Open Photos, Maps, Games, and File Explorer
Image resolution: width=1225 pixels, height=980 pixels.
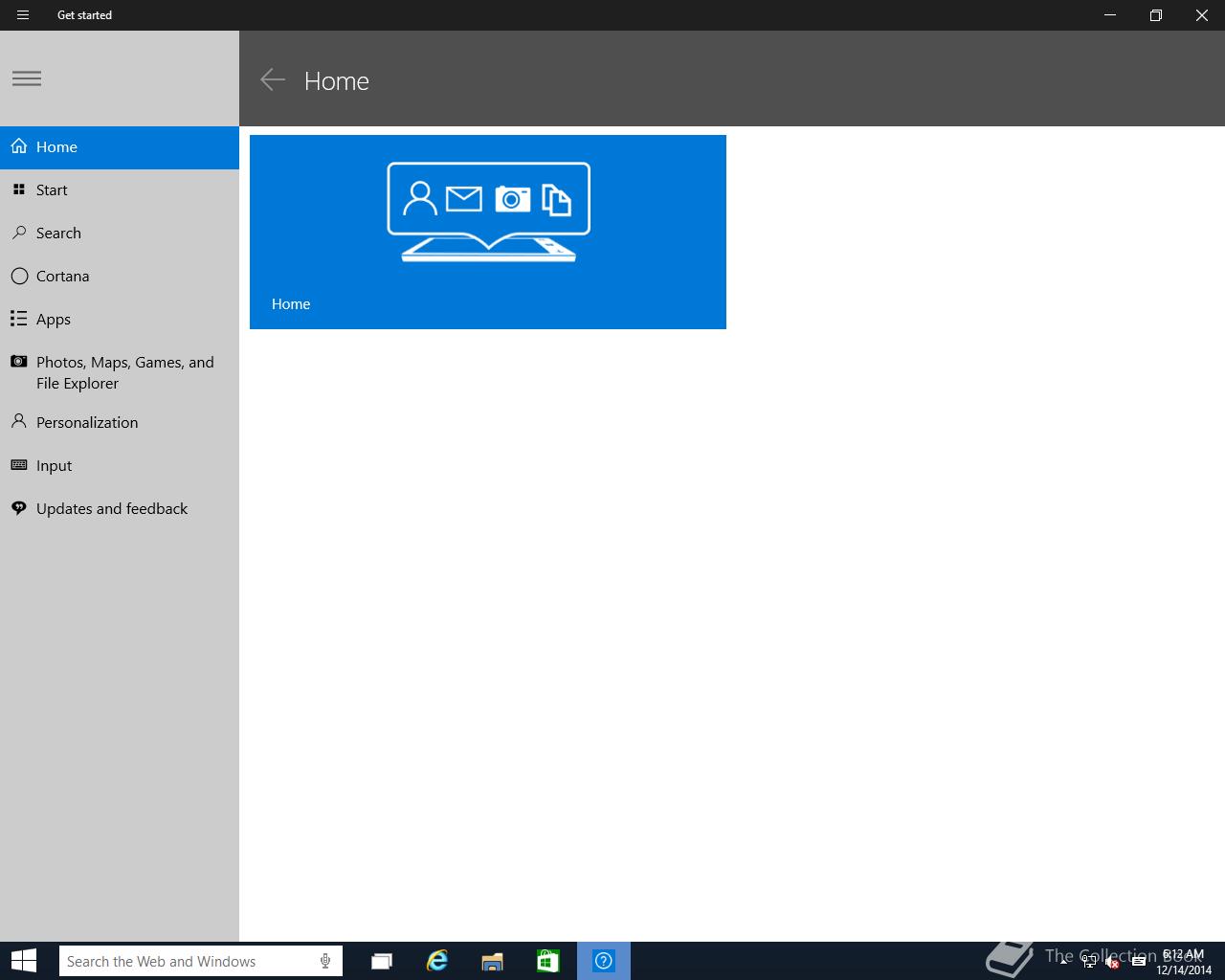coord(120,372)
